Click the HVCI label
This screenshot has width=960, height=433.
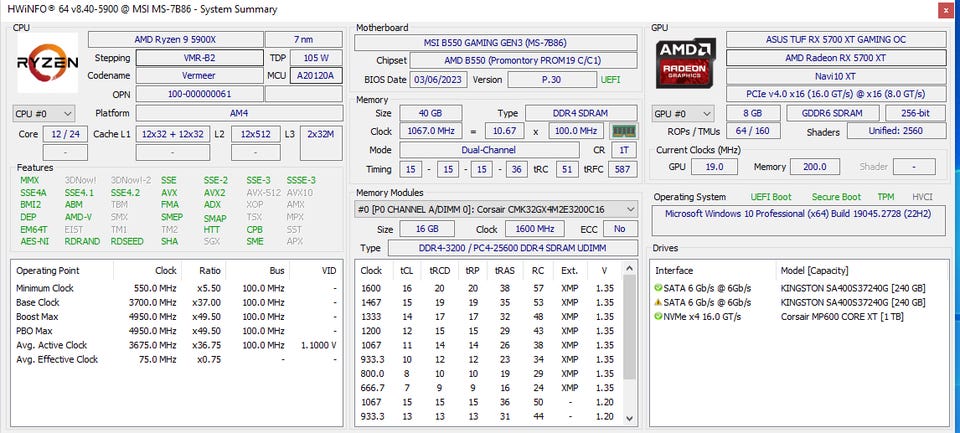(x=922, y=197)
